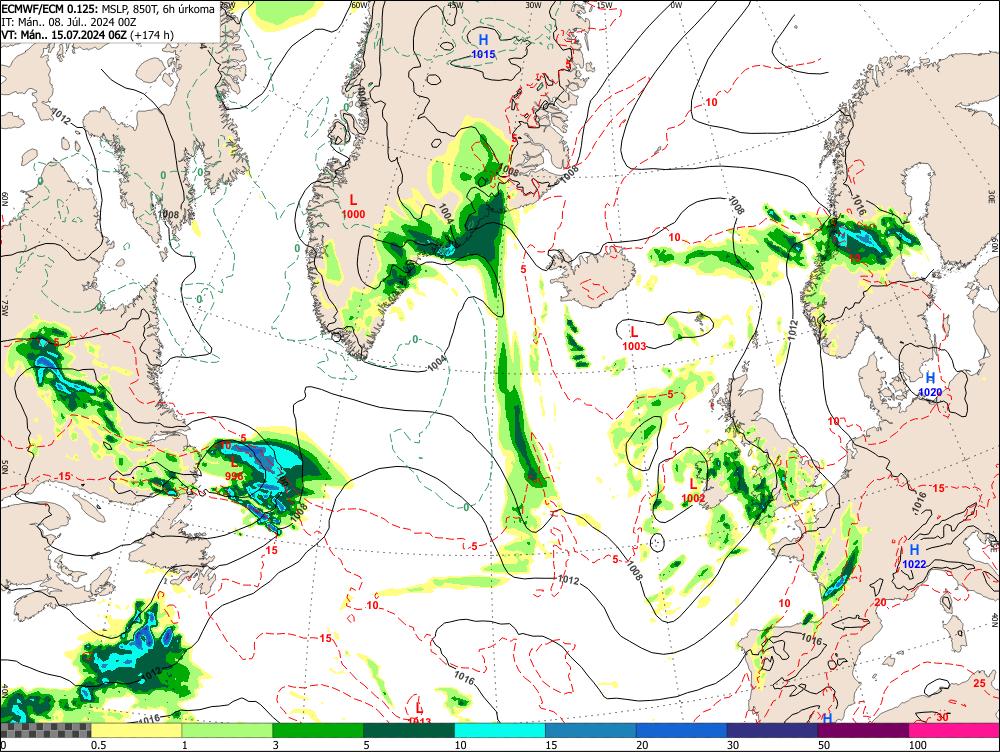
Task: Click the 1012 isobar label in the mid-Atlantic
Action: pos(569,580)
